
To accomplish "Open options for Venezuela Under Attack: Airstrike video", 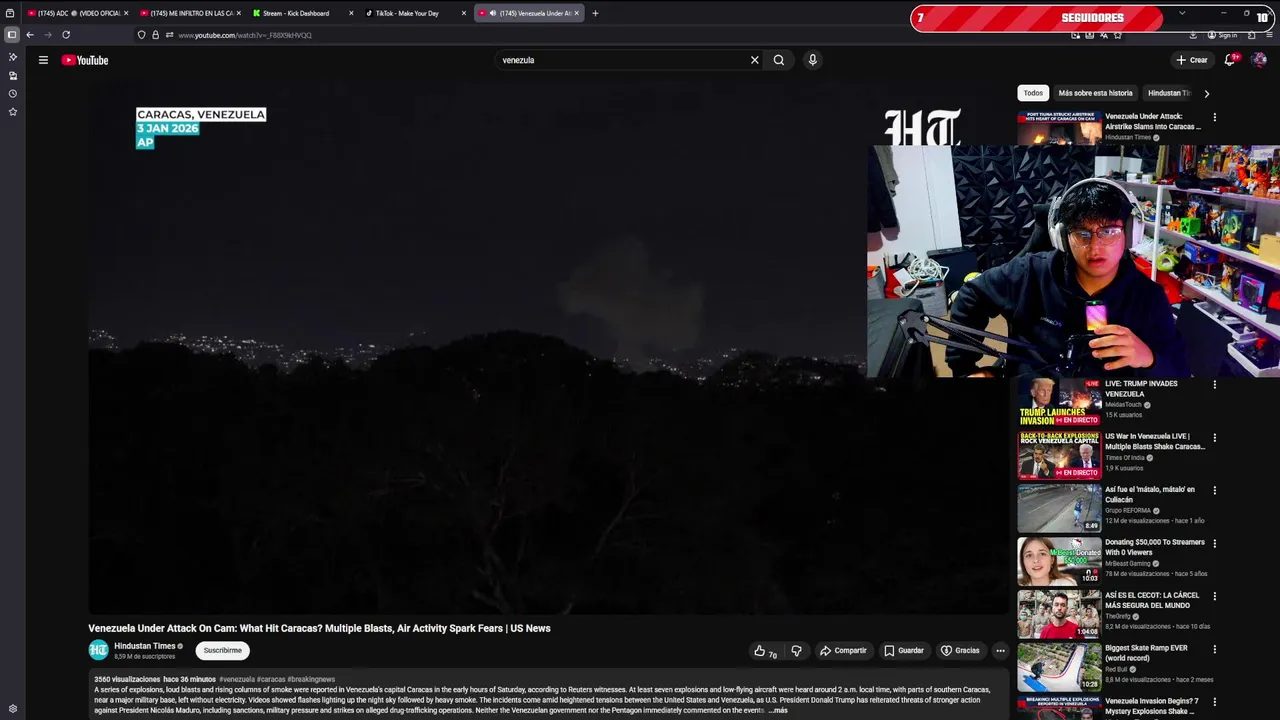I will tap(1215, 117).
